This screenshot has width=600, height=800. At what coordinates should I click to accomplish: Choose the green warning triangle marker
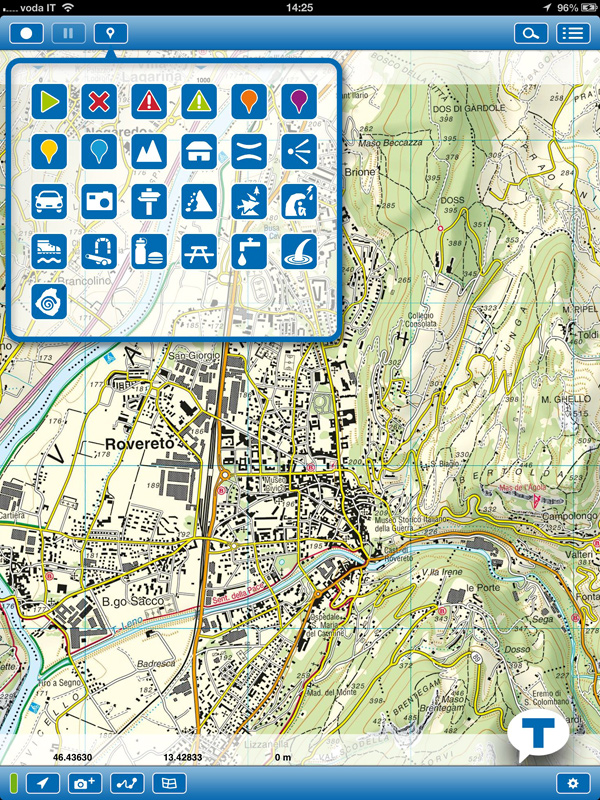pos(199,102)
